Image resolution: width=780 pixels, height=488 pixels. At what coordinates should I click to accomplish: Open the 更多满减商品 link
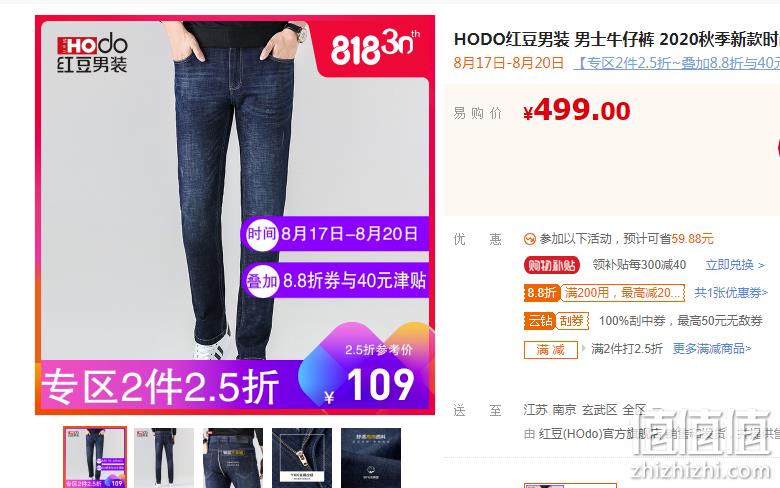[x=712, y=349]
